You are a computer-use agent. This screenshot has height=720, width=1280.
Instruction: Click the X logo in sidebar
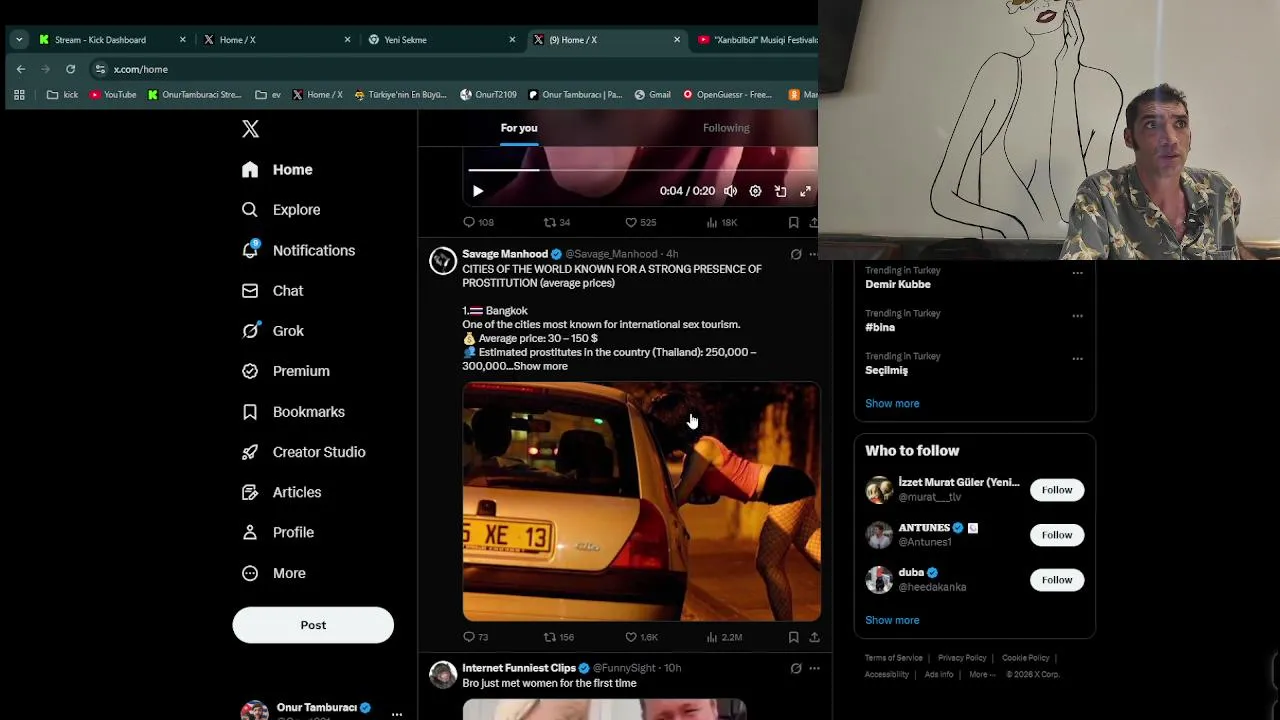tap(250, 129)
